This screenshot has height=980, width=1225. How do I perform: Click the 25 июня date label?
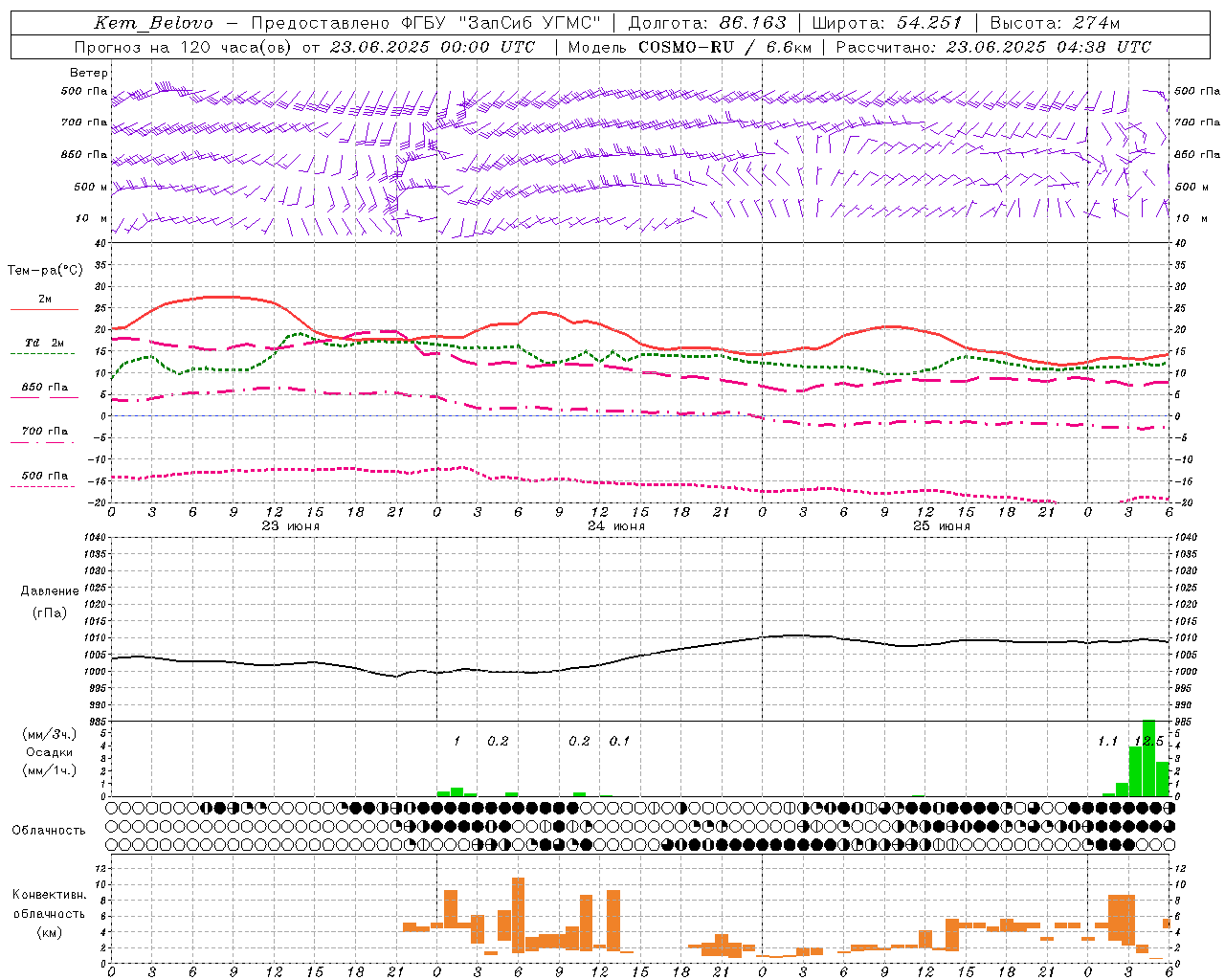[x=942, y=526]
